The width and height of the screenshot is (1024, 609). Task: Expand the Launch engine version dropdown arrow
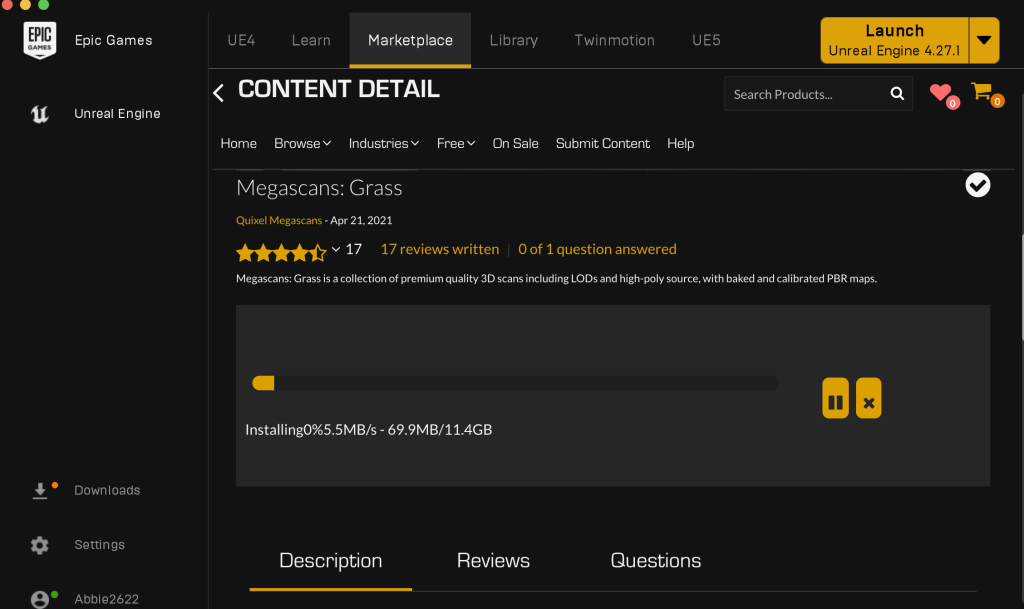(x=984, y=40)
